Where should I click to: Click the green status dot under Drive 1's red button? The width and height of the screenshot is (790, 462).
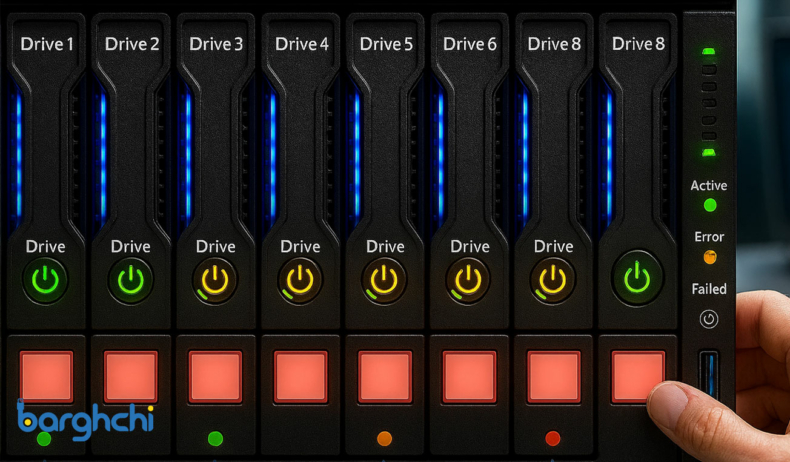[x=44, y=439]
